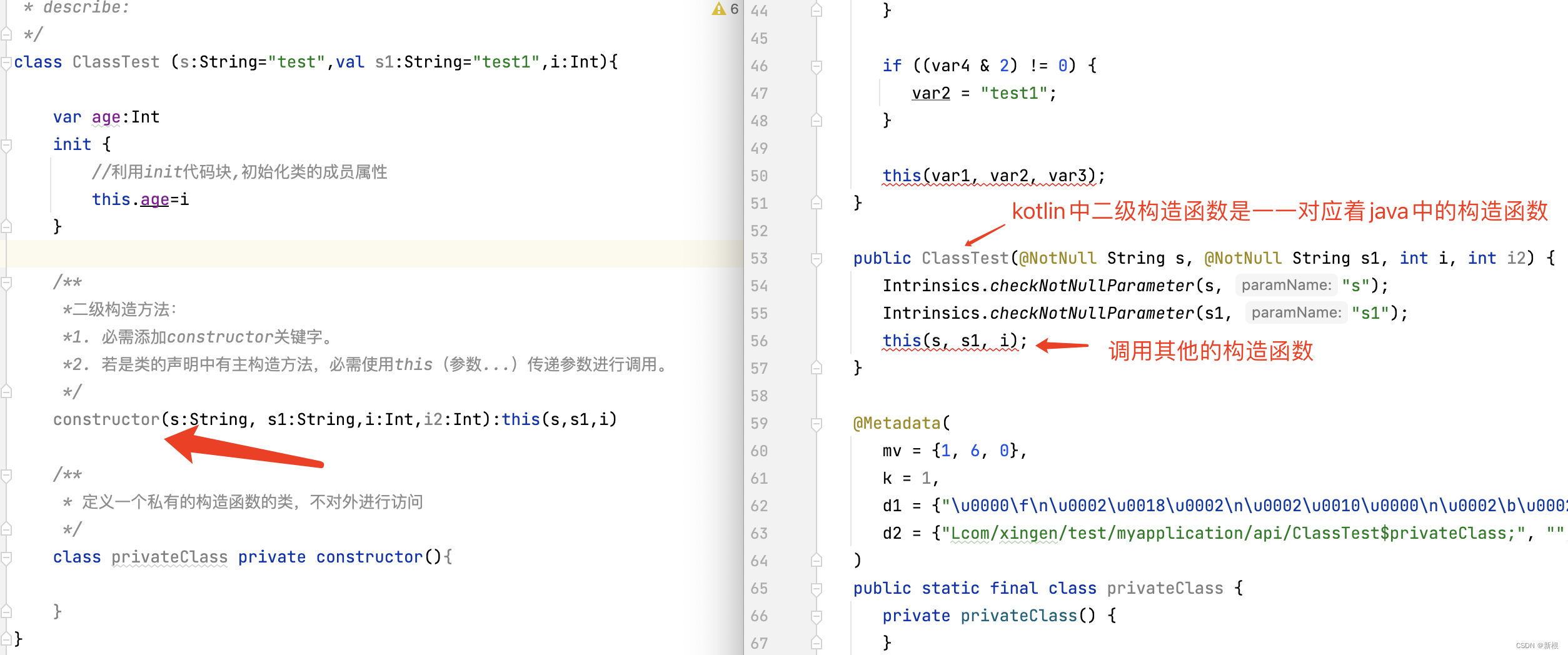The height and width of the screenshot is (655, 1568).
Task: Collapse the privateClass fold marker at line 65
Action: tap(816, 589)
